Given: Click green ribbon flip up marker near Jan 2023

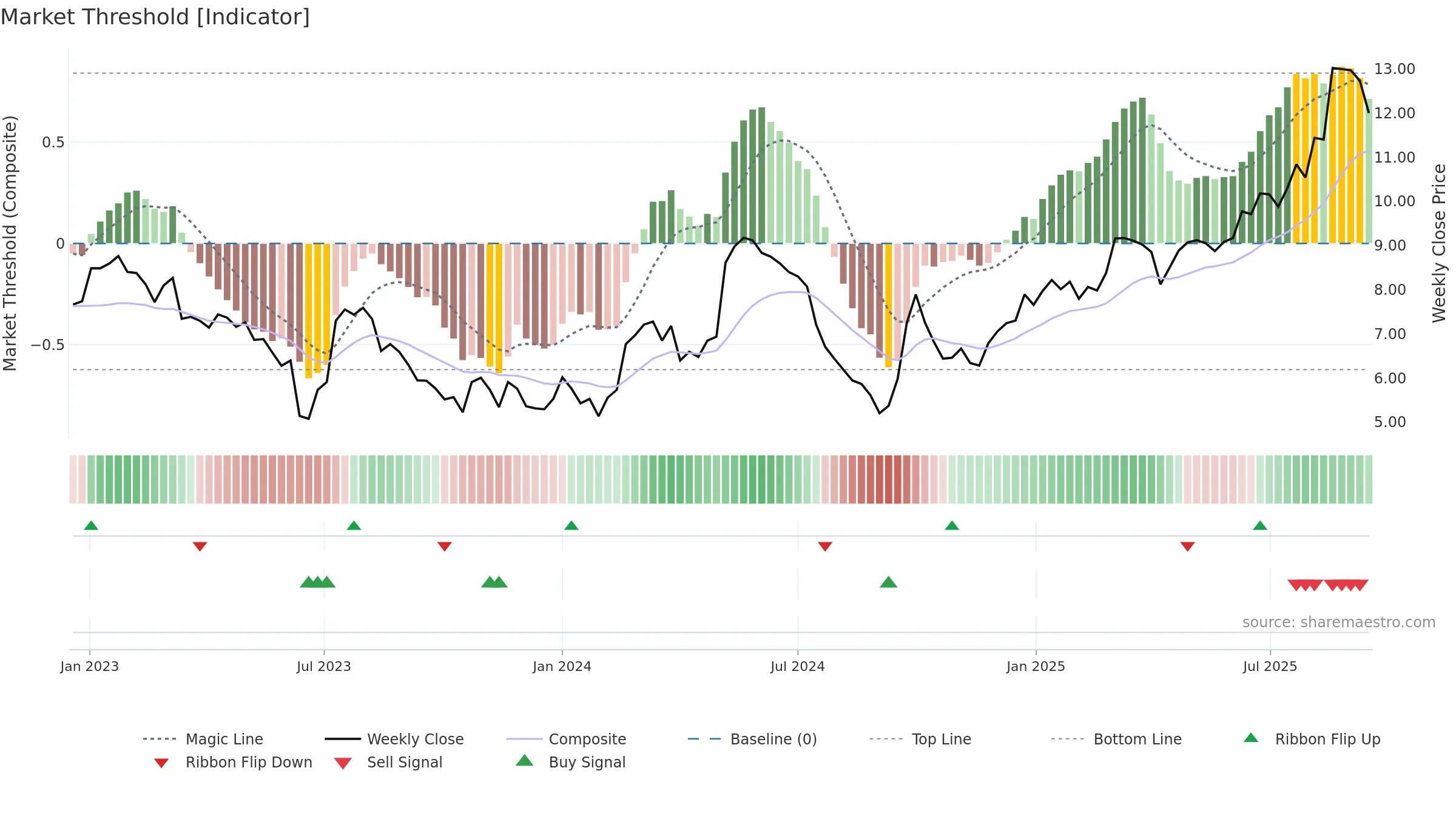Looking at the screenshot, I should click(x=91, y=525).
